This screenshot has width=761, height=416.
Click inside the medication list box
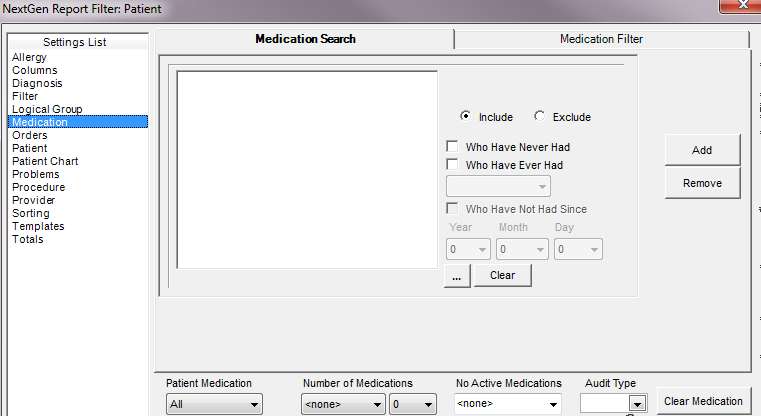point(307,170)
